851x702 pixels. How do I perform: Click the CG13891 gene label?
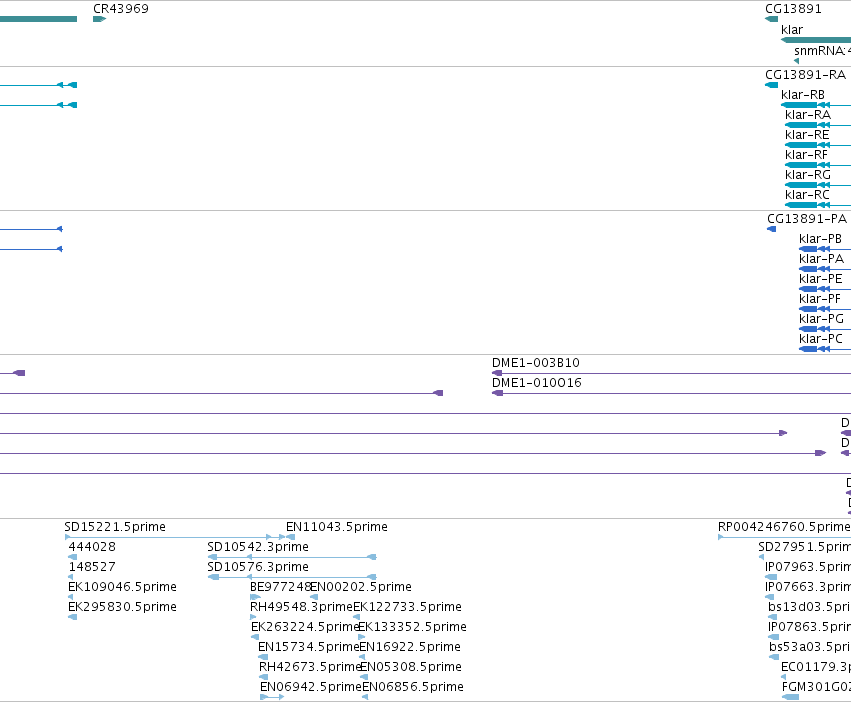(x=793, y=9)
